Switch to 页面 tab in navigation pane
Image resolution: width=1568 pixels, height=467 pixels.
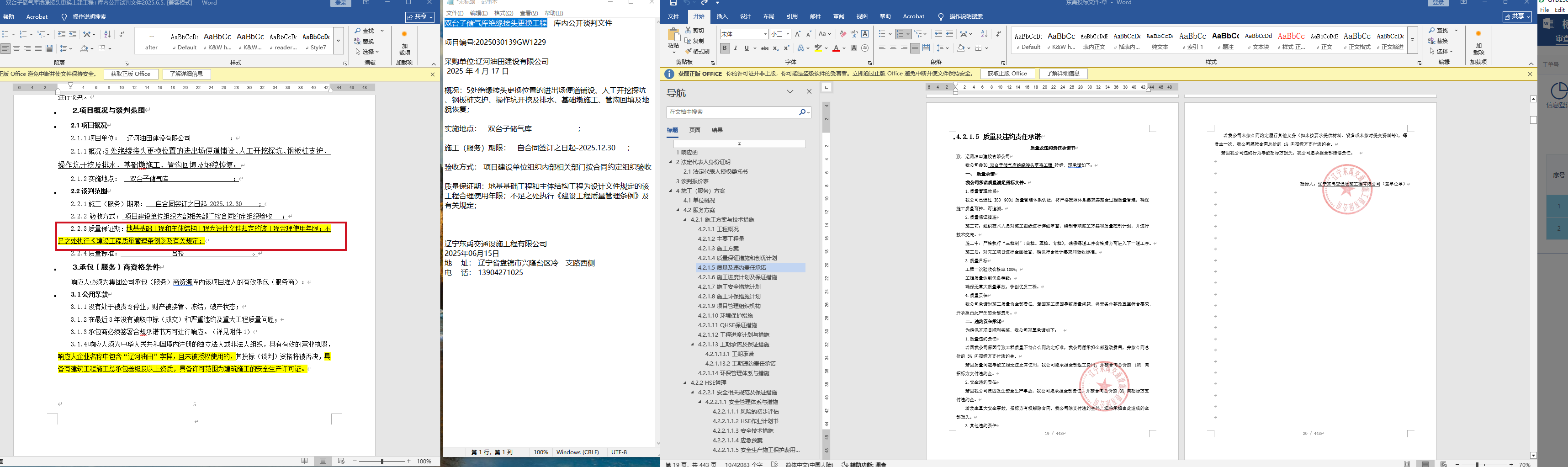pyautogui.click(x=694, y=130)
